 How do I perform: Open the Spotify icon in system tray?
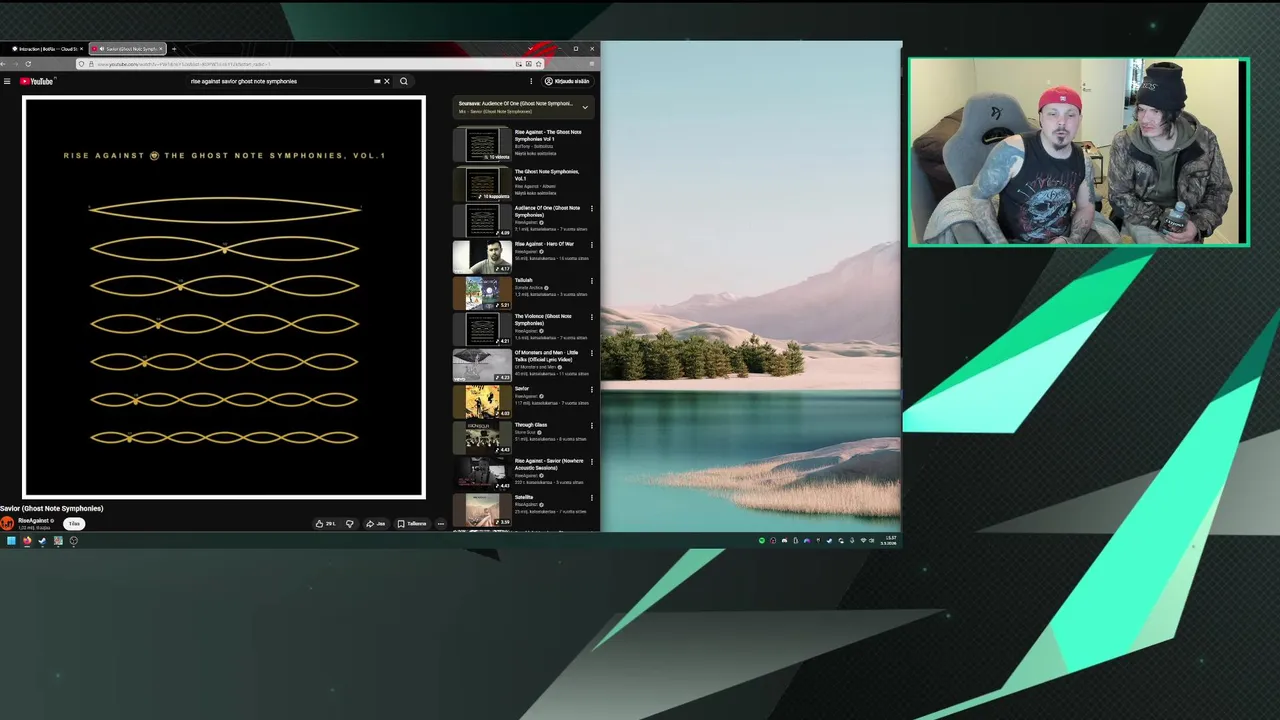[762, 541]
